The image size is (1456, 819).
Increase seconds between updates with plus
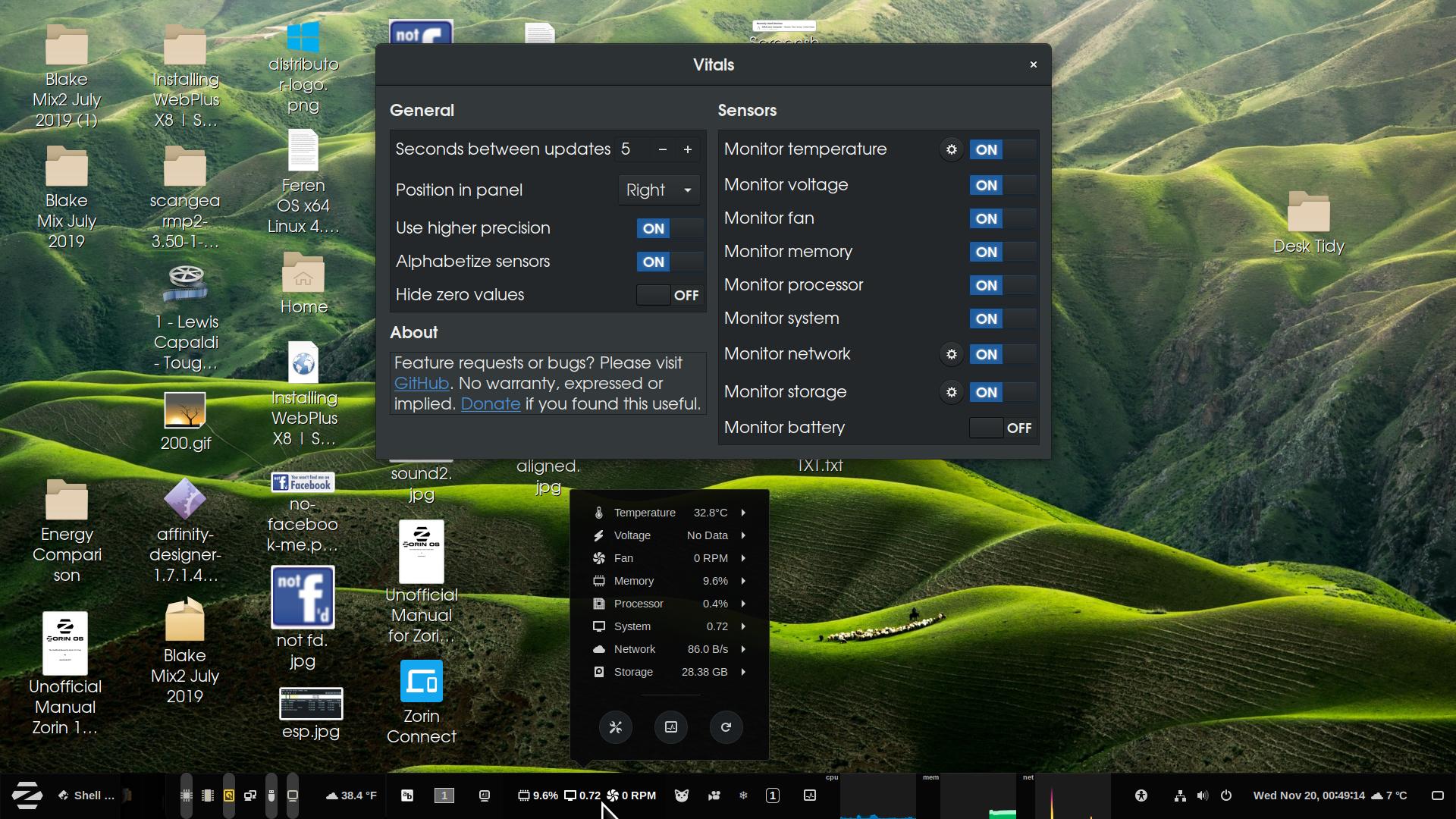(x=687, y=149)
